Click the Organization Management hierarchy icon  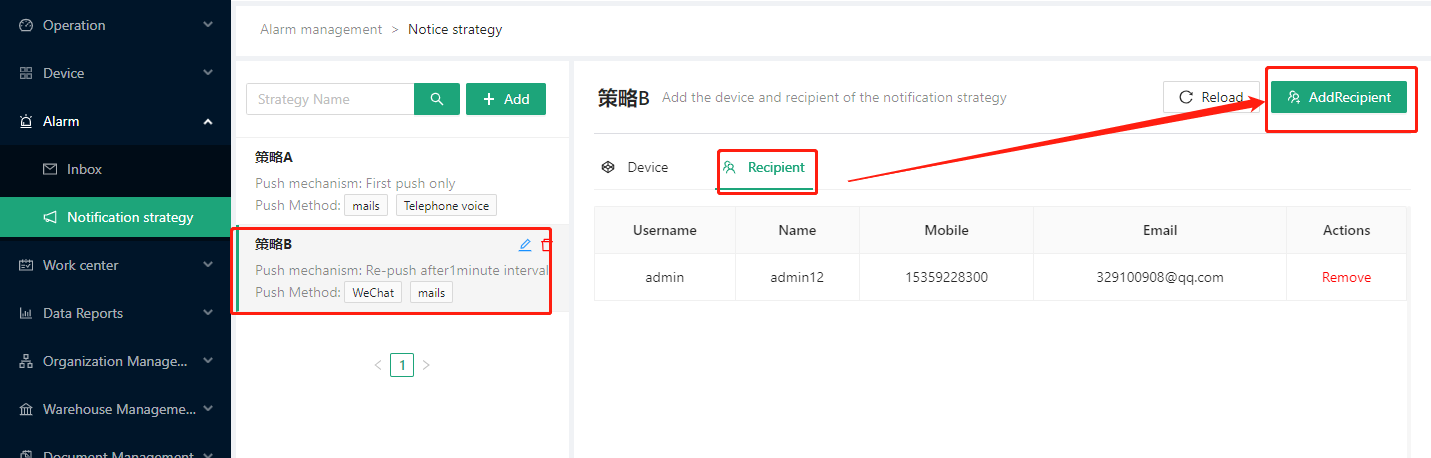[26, 361]
